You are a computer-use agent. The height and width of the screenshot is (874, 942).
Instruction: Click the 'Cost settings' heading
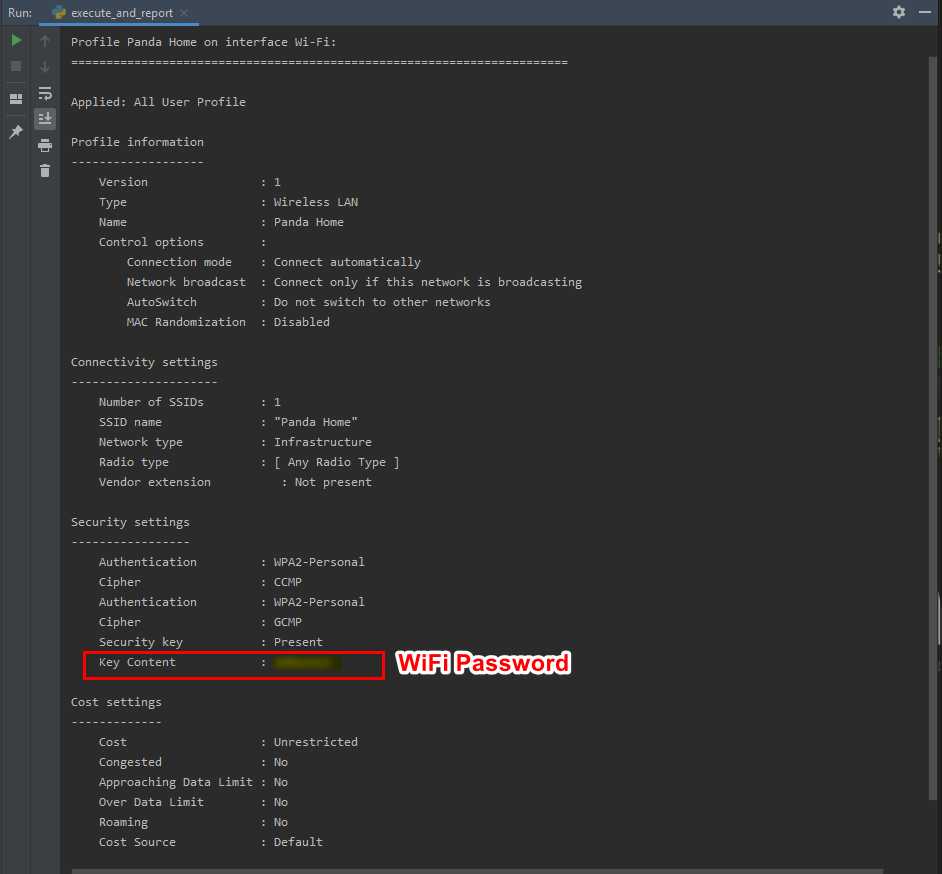coord(116,702)
